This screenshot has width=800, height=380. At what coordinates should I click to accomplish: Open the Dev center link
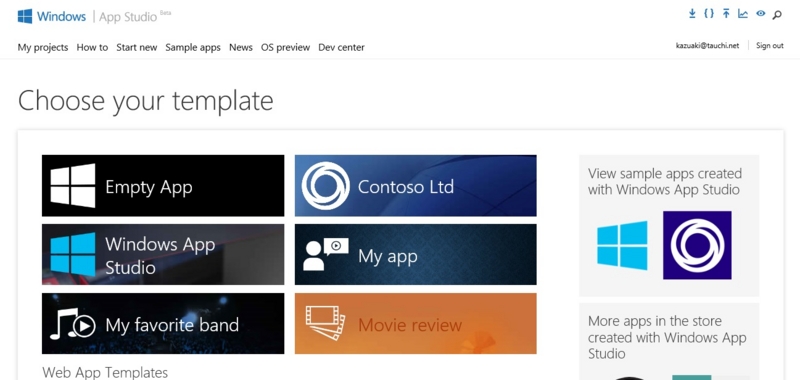(x=341, y=47)
